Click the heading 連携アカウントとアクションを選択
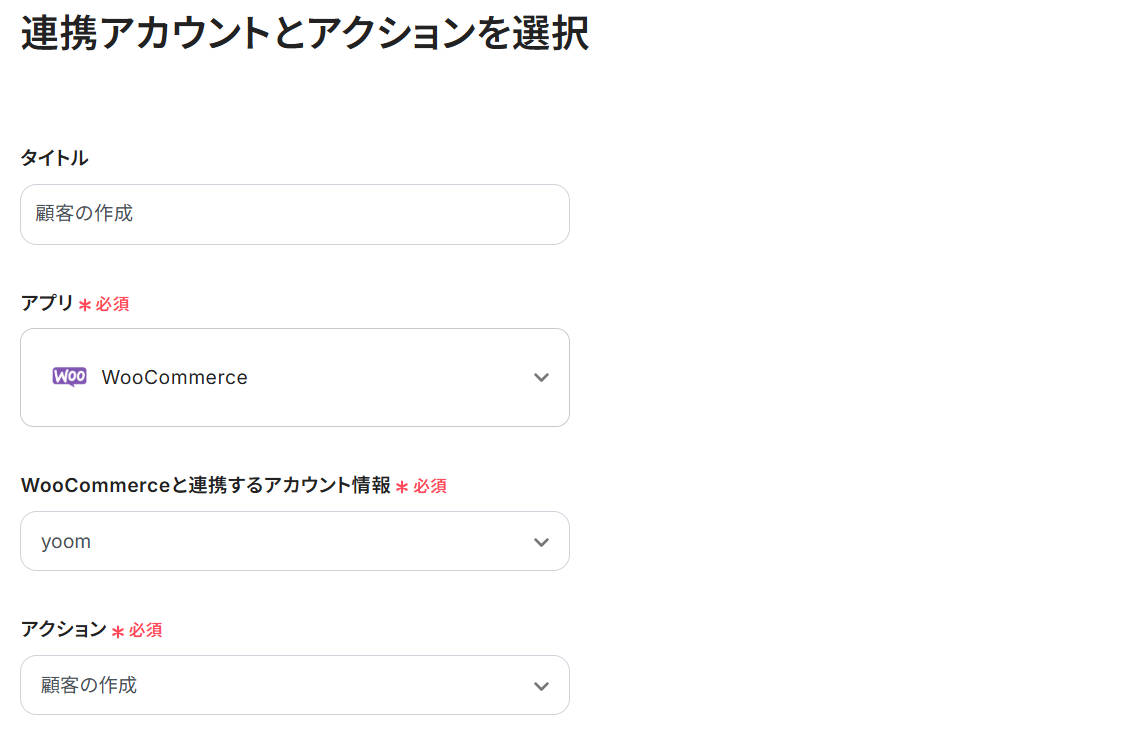 pos(303,35)
